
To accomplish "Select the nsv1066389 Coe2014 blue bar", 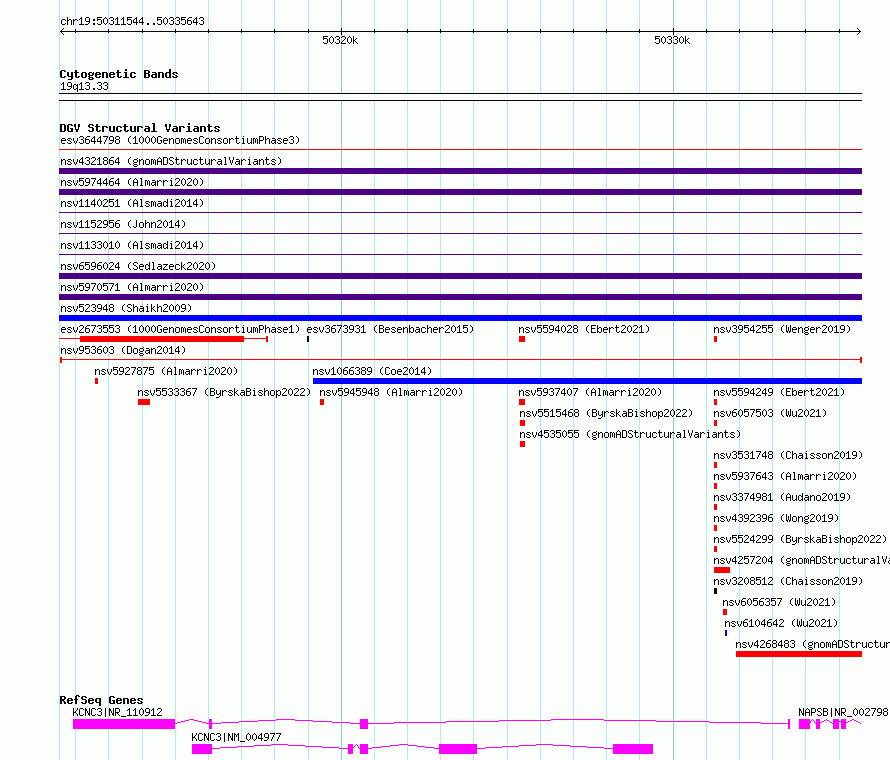I will [587, 381].
